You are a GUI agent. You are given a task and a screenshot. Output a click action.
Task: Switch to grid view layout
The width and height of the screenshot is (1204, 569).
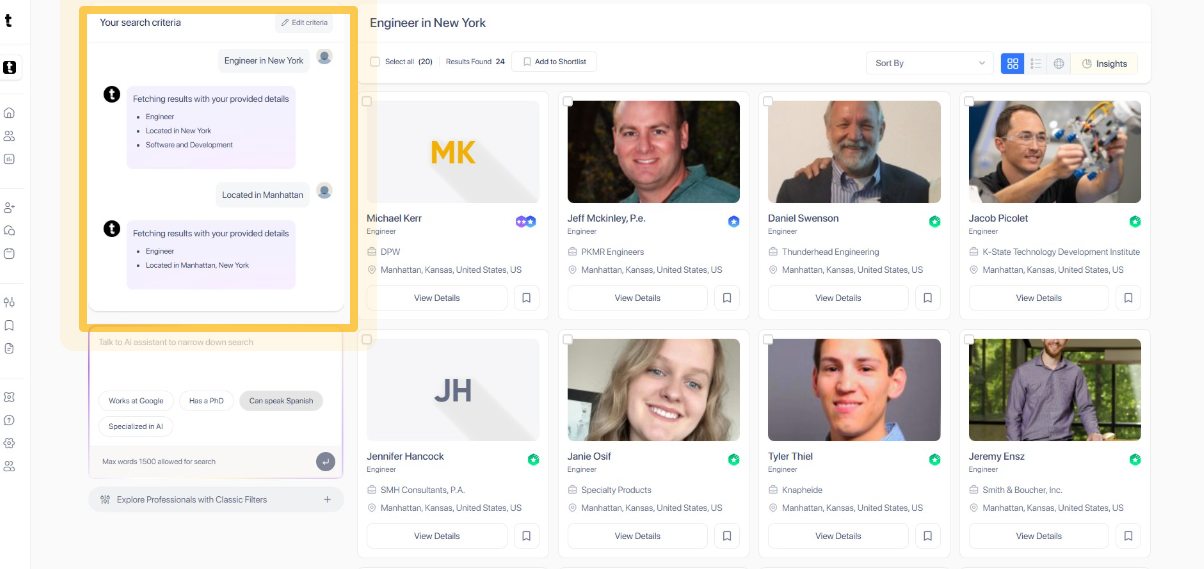(1012, 63)
